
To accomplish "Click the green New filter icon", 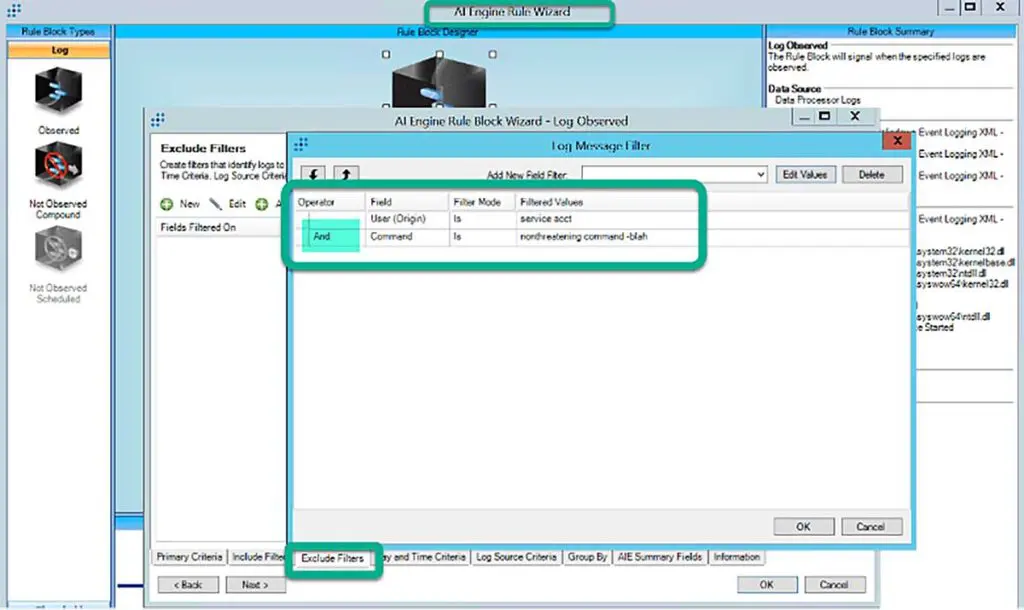I will pyautogui.click(x=167, y=204).
